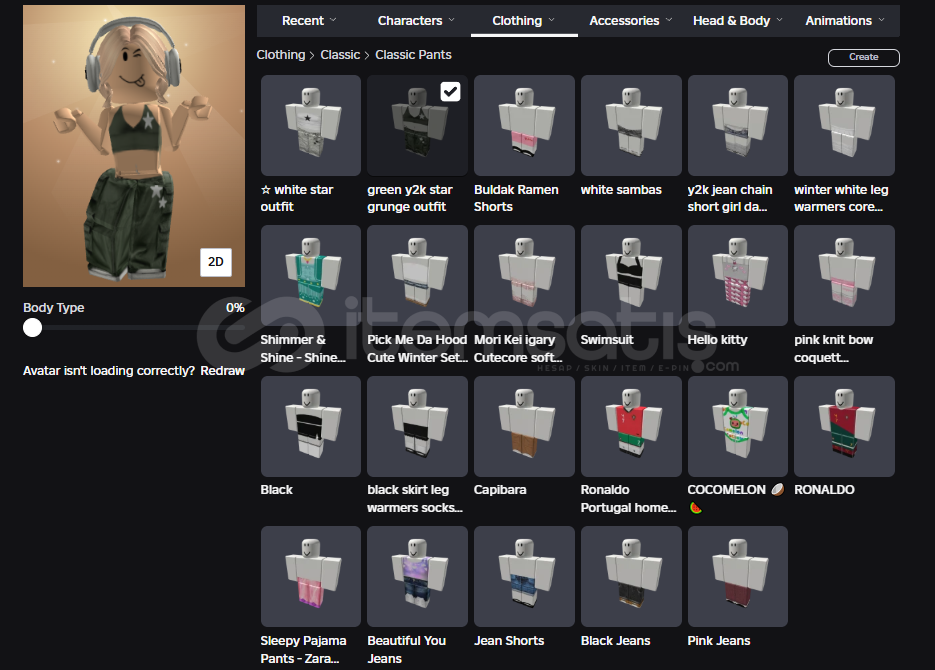Click the avatar preview image
935x670 pixels.
pyautogui.click(x=134, y=146)
